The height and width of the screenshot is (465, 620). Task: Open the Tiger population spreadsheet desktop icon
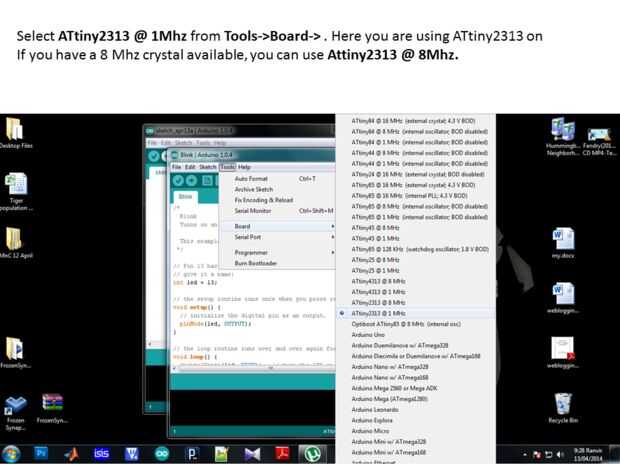16,192
